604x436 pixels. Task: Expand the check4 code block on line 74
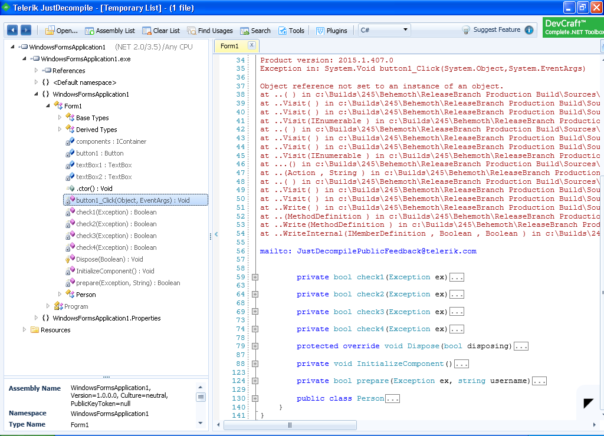(255, 329)
